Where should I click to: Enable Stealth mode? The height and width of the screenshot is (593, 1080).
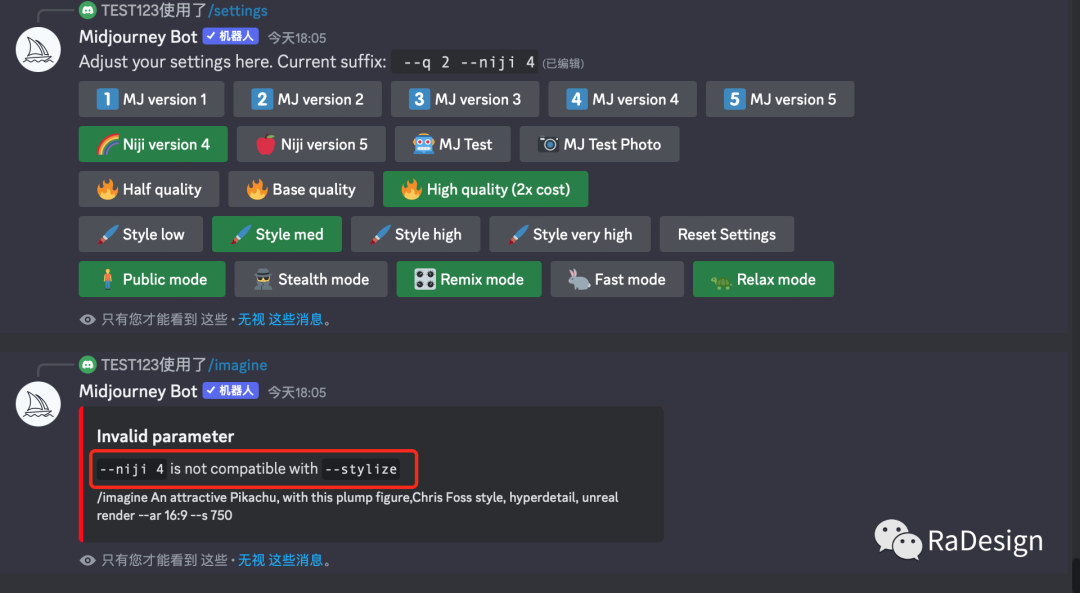pyautogui.click(x=311, y=279)
